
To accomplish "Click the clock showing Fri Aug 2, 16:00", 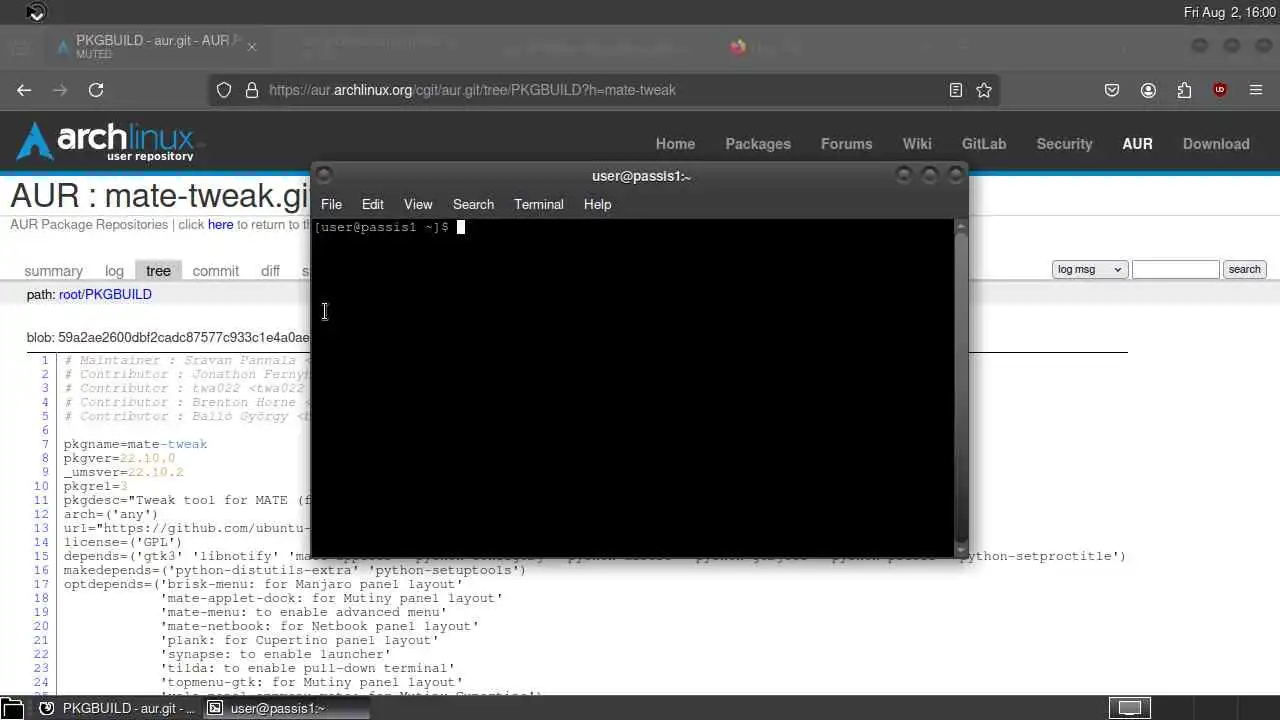I will (1229, 12).
